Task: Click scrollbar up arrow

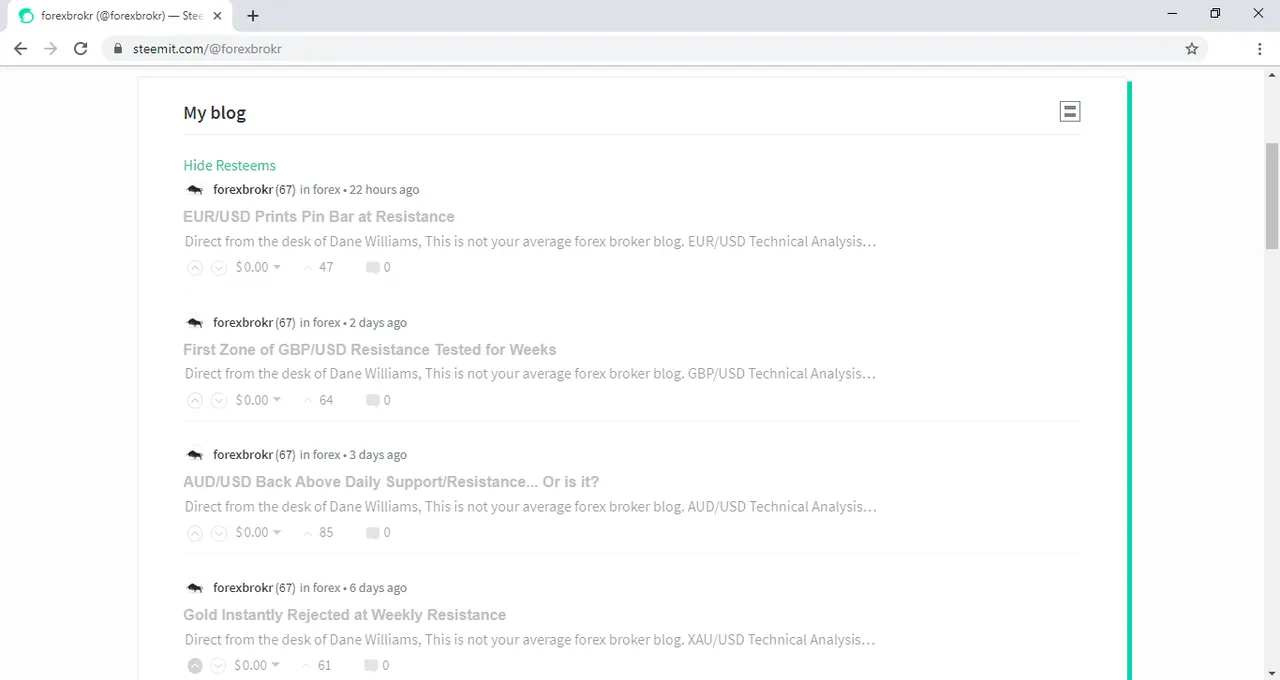Action: point(1272,73)
